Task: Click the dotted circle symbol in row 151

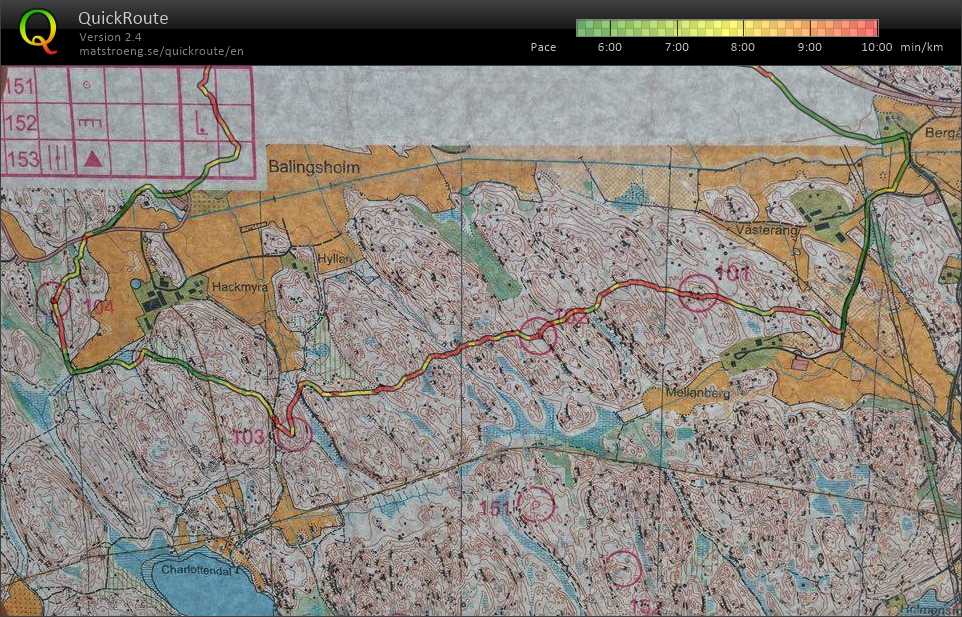Action: tap(87, 85)
